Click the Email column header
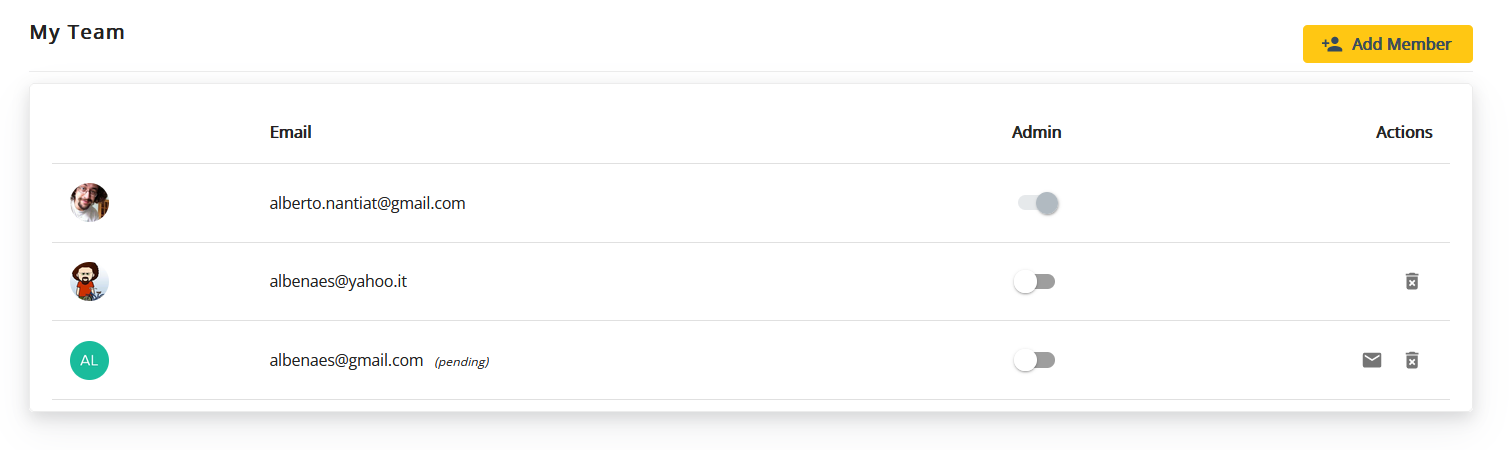This screenshot has height=450, width=1510. (290, 132)
